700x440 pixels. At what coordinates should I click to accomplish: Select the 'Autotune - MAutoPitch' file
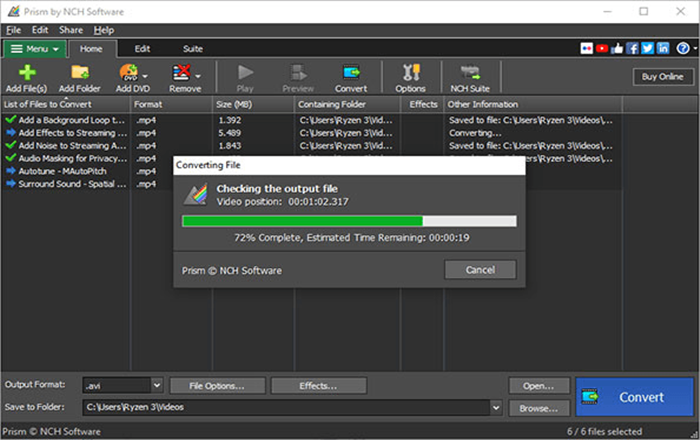(x=62, y=171)
